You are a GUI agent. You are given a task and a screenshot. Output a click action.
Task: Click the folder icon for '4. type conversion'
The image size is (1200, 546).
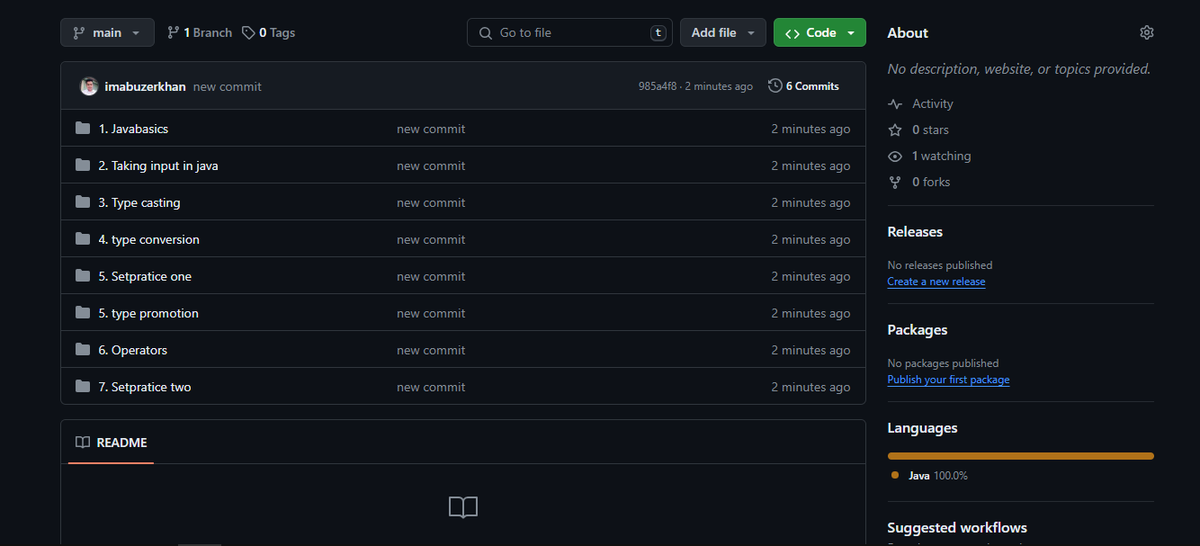coord(83,240)
